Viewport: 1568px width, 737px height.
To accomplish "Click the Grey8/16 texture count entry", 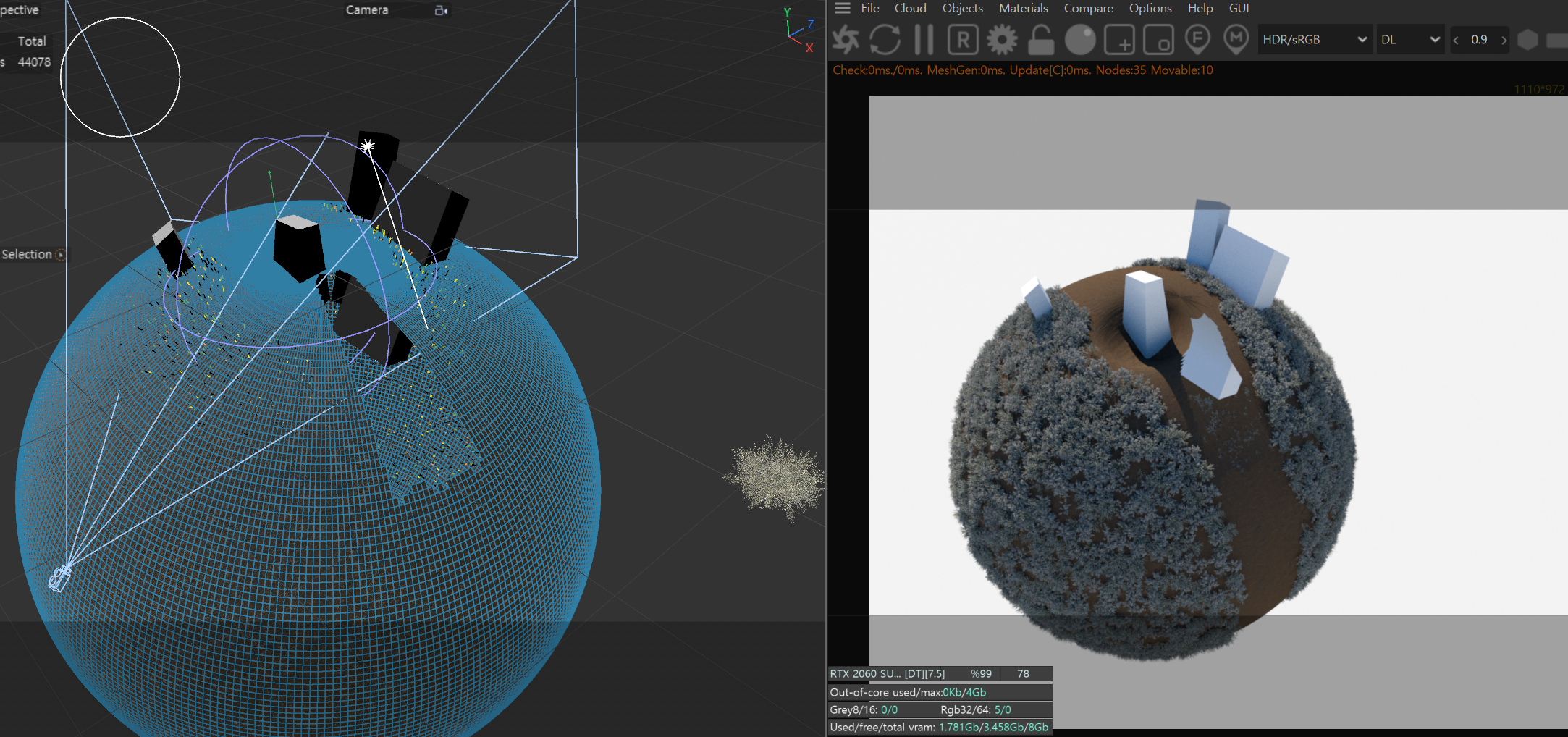I will 864,709.
